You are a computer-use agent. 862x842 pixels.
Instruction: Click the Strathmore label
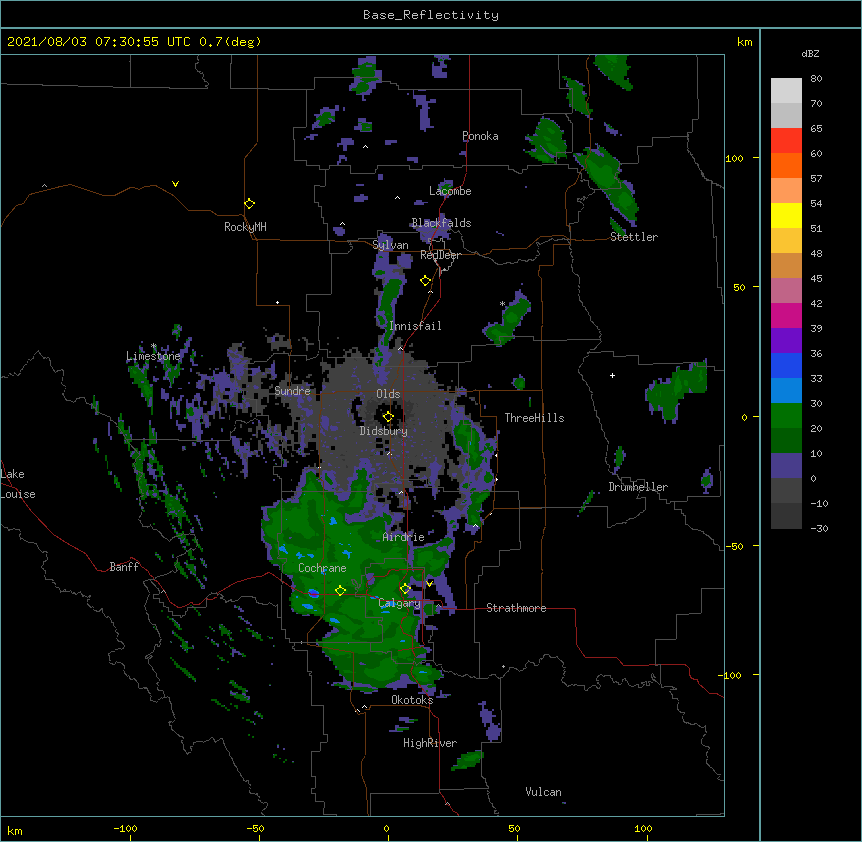[x=516, y=608]
